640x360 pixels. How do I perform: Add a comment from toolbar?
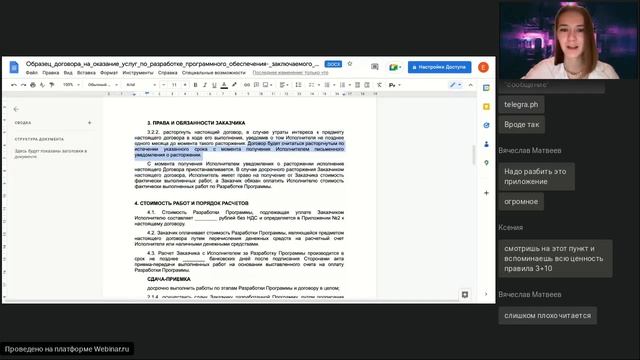tap(256, 85)
